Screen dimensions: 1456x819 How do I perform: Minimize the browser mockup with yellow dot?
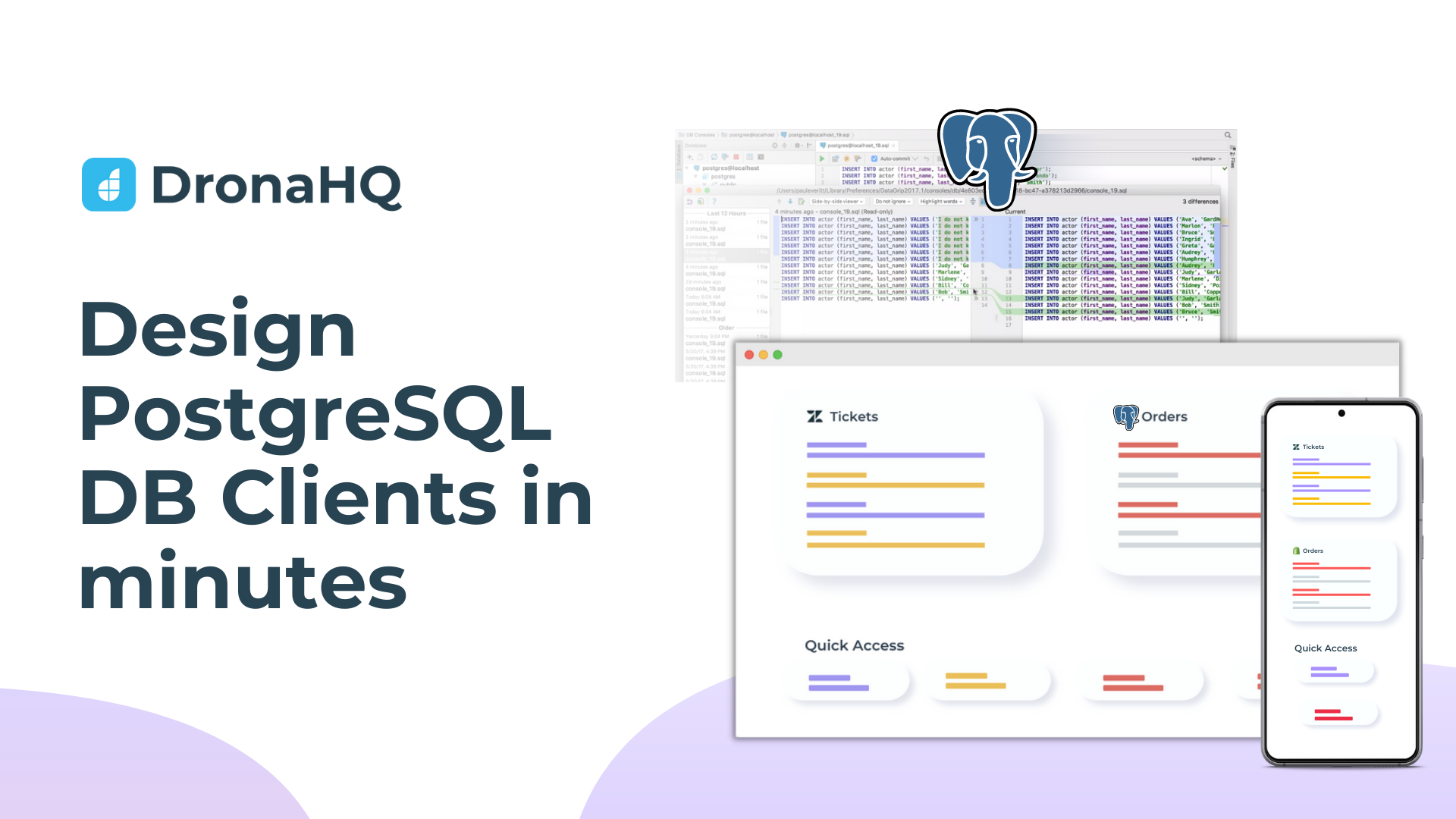[764, 355]
